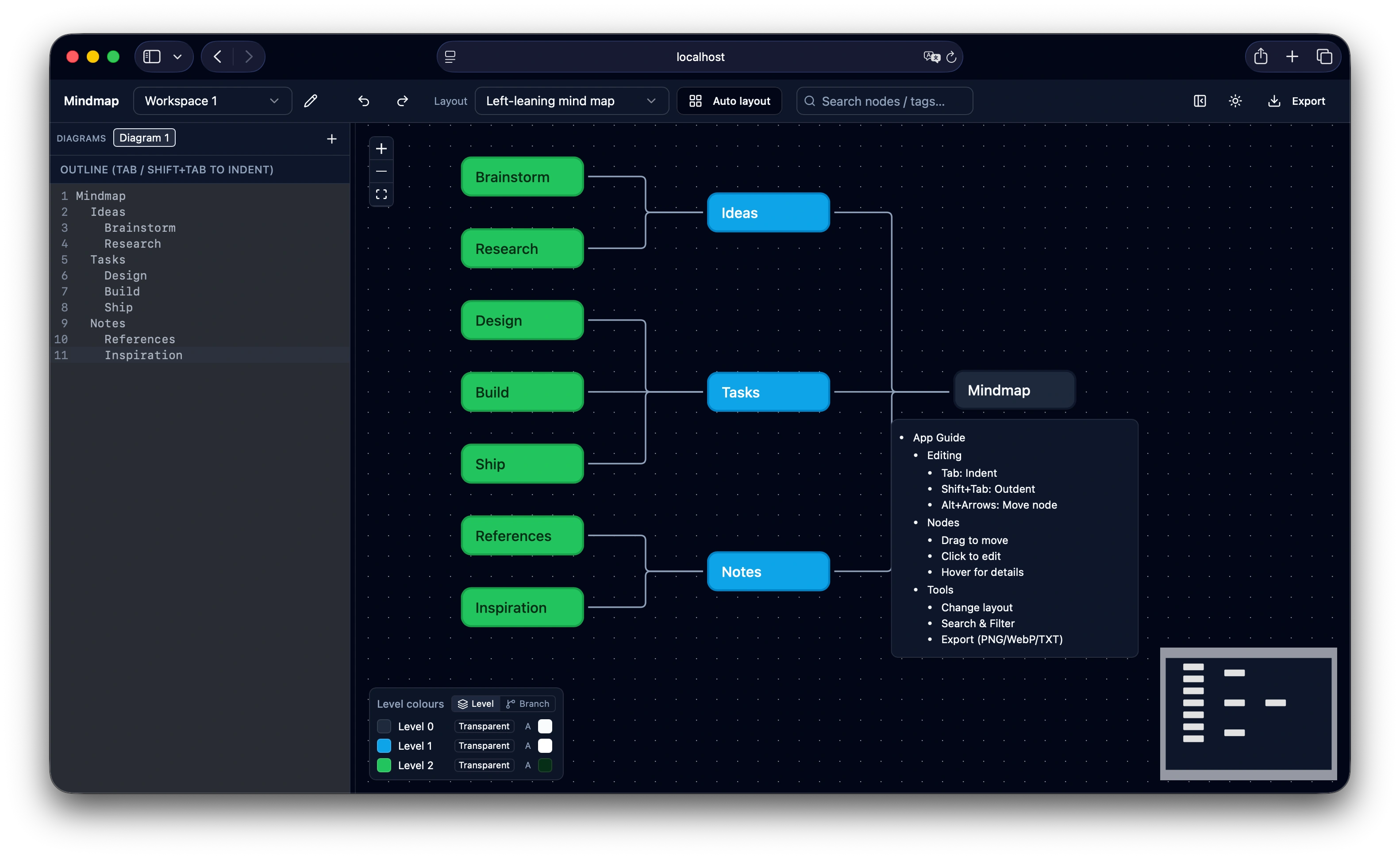Undo the last action
The height and width of the screenshot is (859, 1400).
click(x=364, y=101)
